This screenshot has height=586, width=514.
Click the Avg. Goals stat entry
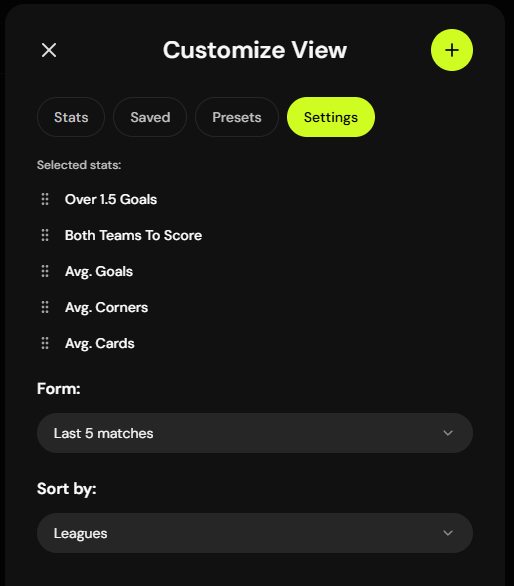click(99, 272)
